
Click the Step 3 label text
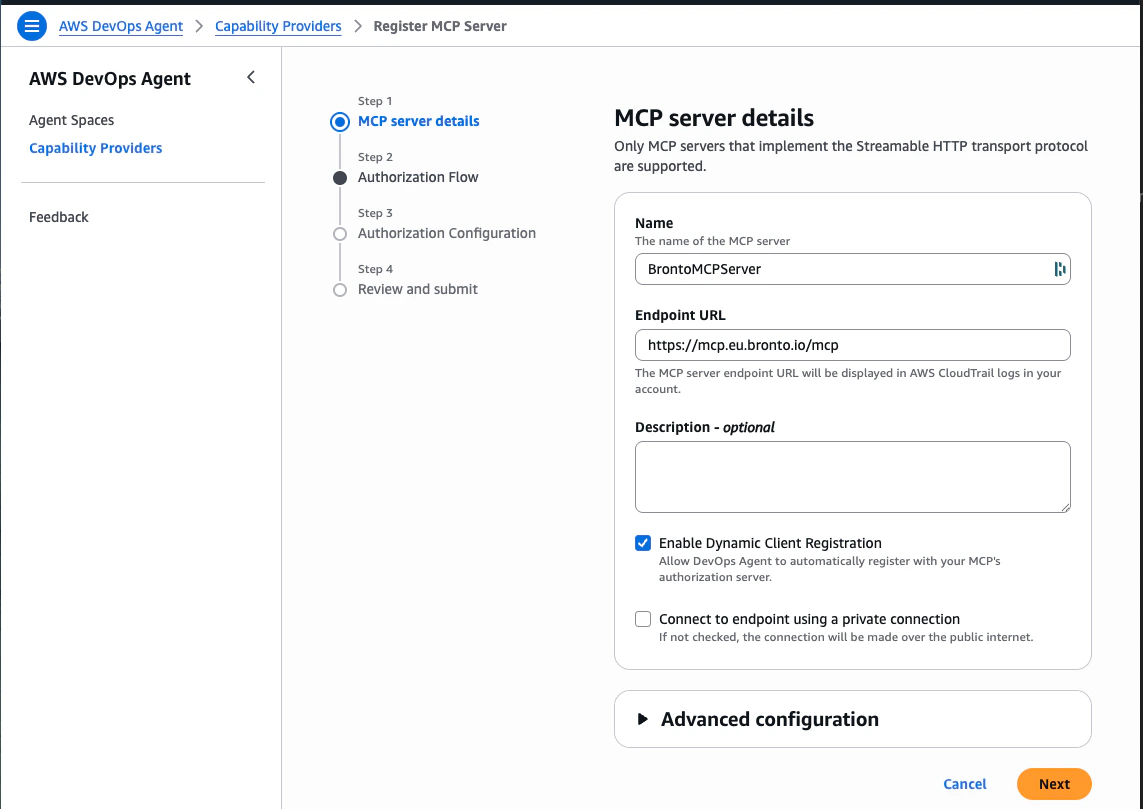coord(375,214)
